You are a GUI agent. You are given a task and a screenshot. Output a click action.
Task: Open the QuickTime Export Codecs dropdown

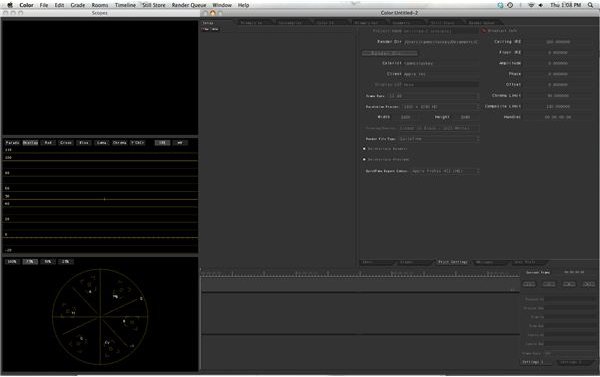(x=445, y=171)
